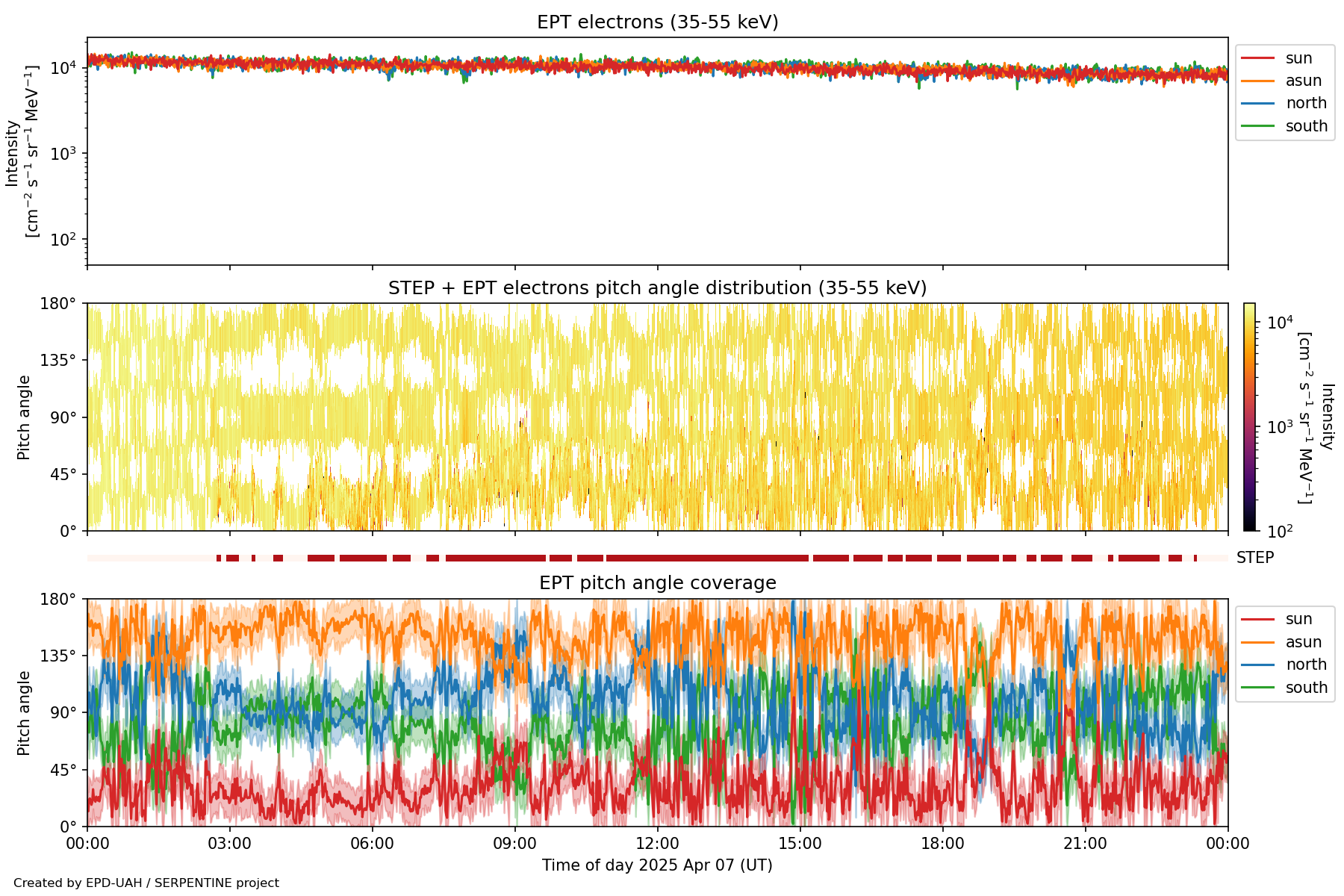Viewport: 1344px width, 896px height.
Task: Click the 03:00 time axis tick label
Action: pyautogui.click(x=229, y=844)
